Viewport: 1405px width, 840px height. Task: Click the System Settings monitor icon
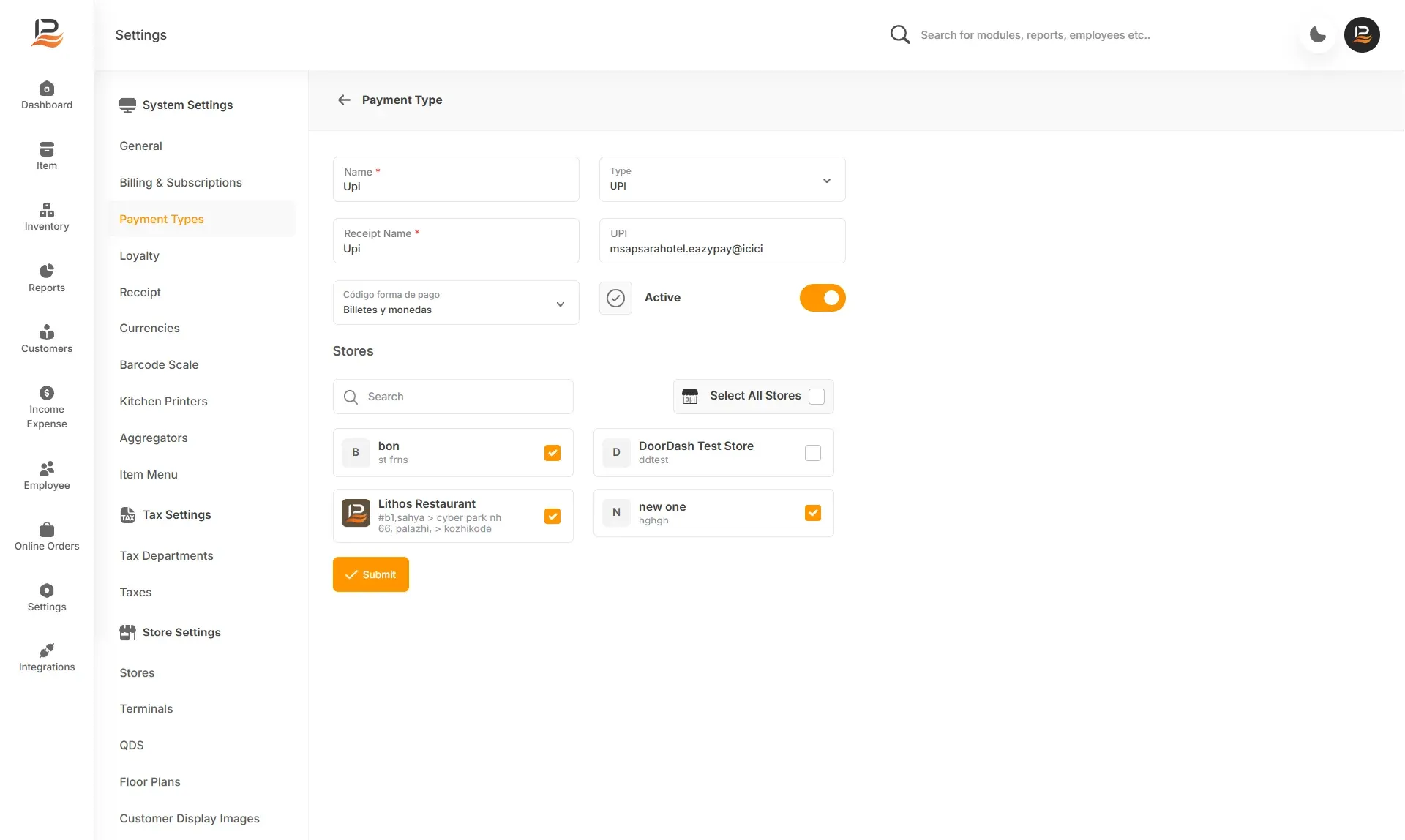127,105
